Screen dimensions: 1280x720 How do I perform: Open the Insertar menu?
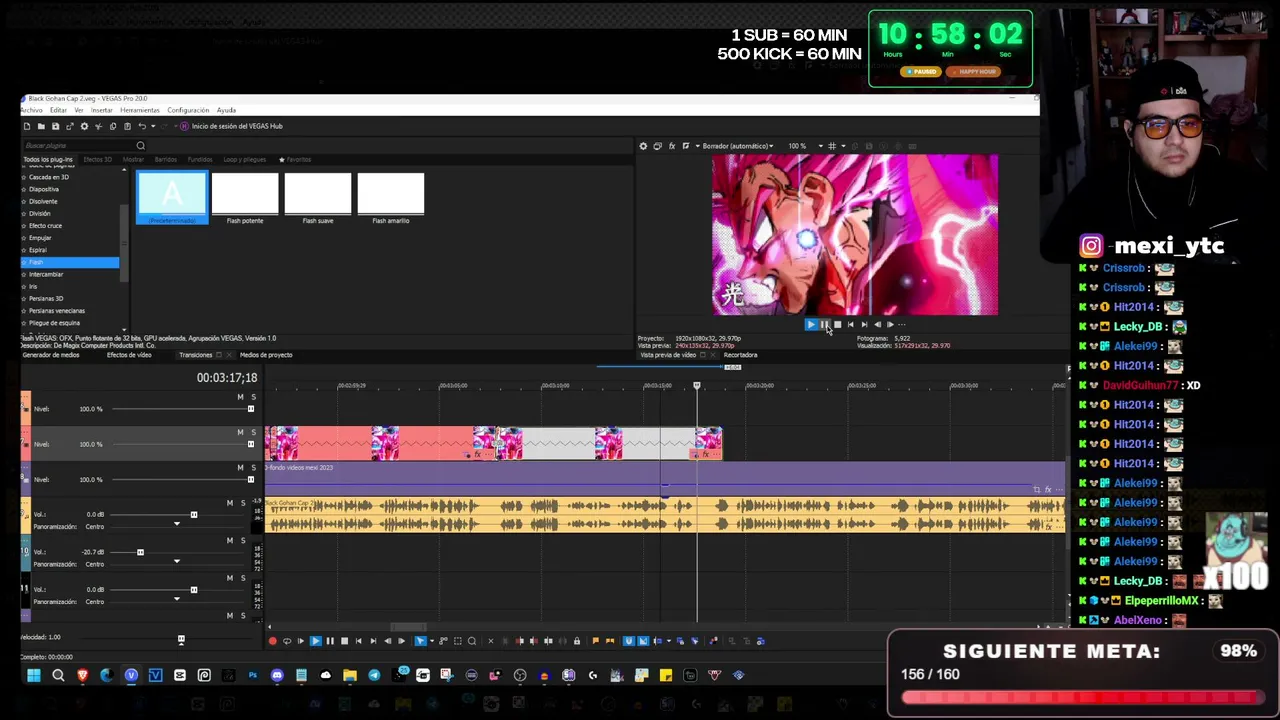click(x=102, y=110)
